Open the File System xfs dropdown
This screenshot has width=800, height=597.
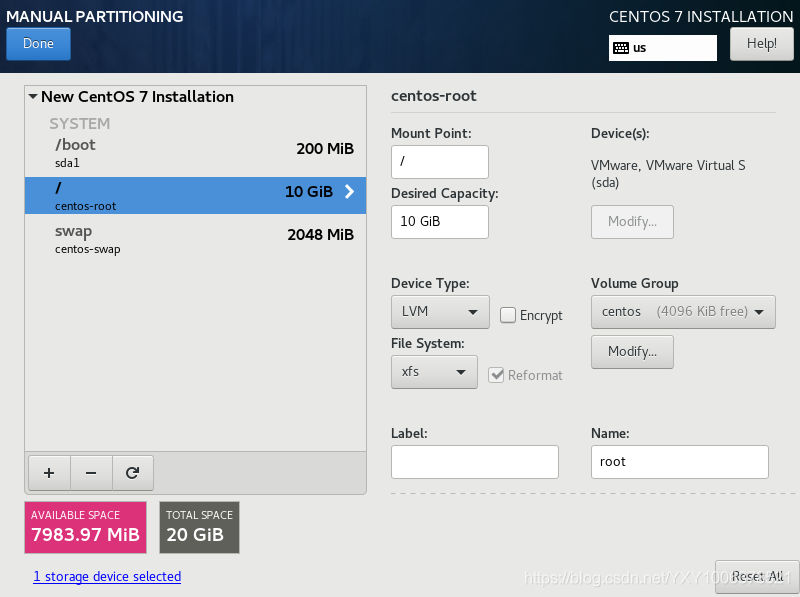[434, 372]
